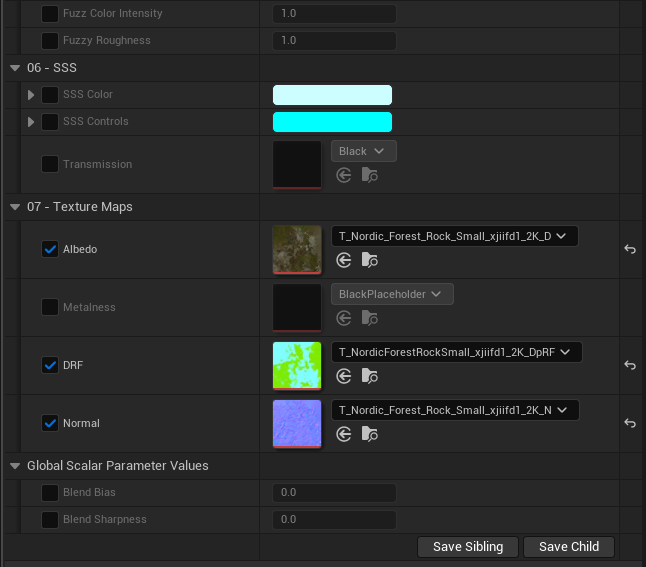The width and height of the screenshot is (646, 567).
Task: Click the Save Child button
Action: point(569,547)
